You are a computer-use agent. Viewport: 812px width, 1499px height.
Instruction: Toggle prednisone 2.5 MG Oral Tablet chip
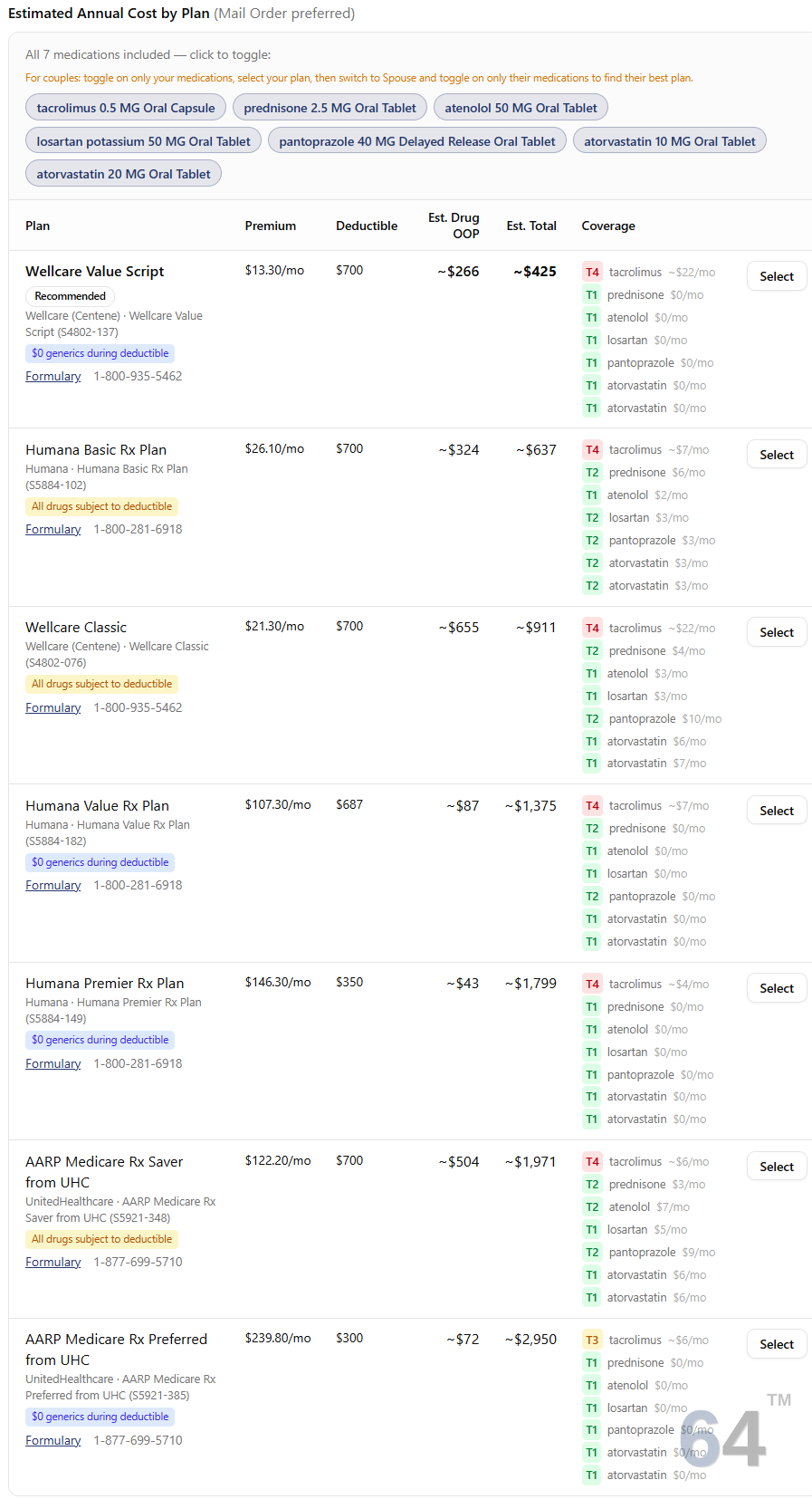pos(330,108)
